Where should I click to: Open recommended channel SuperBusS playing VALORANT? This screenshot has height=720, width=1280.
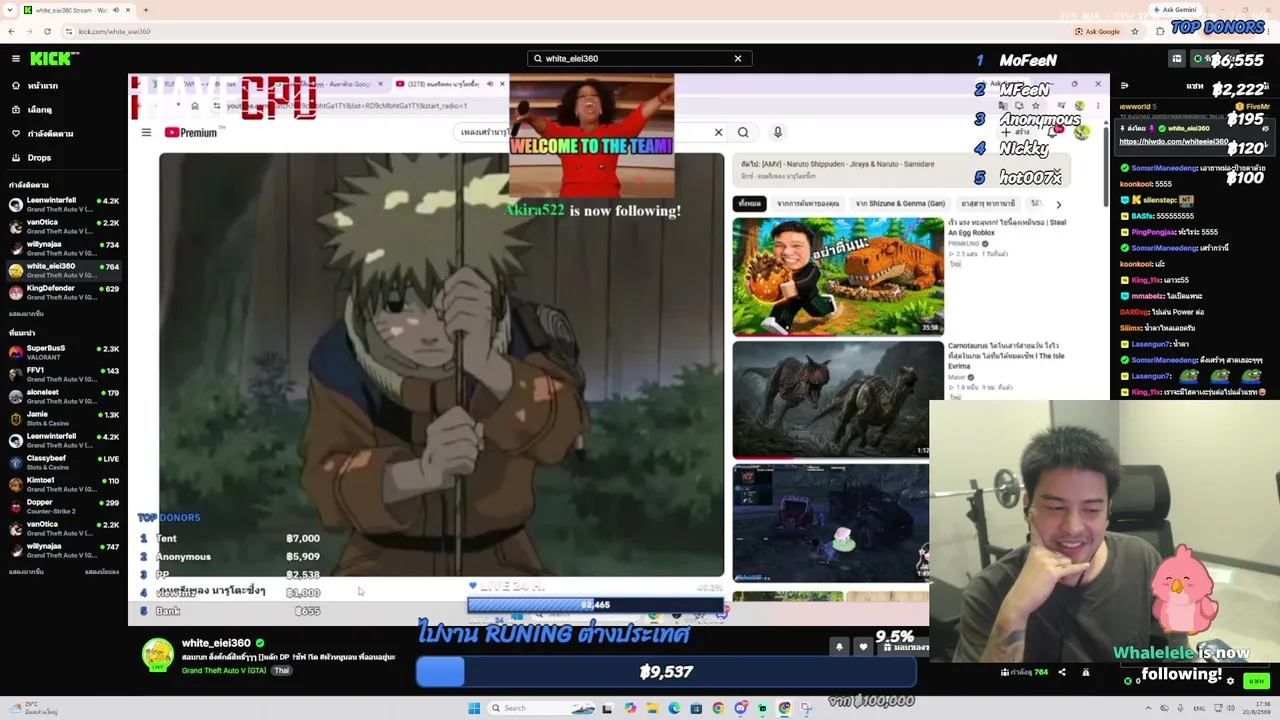click(64, 352)
